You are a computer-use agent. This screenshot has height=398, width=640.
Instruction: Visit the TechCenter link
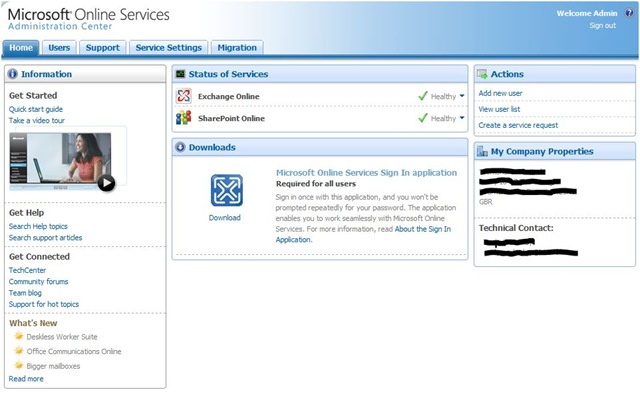(27, 270)
